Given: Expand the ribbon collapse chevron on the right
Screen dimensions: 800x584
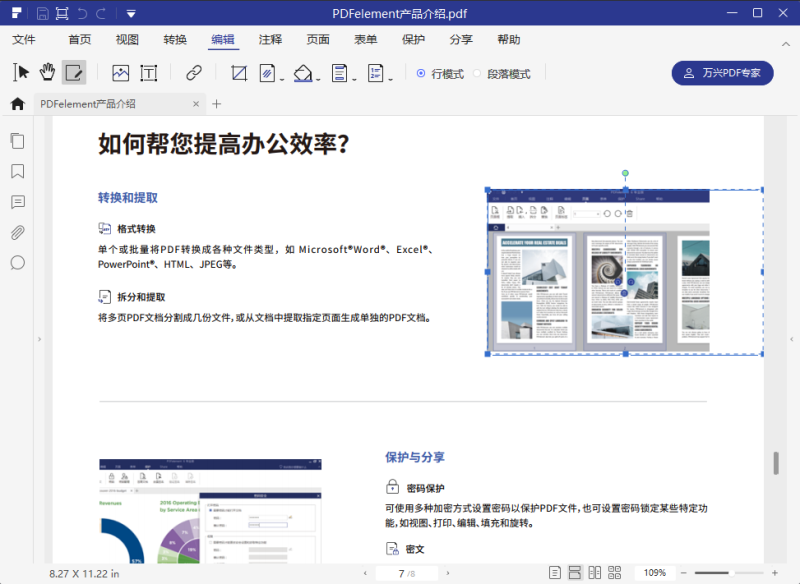Looking at the screenshot, I should (x=786, y=45).
